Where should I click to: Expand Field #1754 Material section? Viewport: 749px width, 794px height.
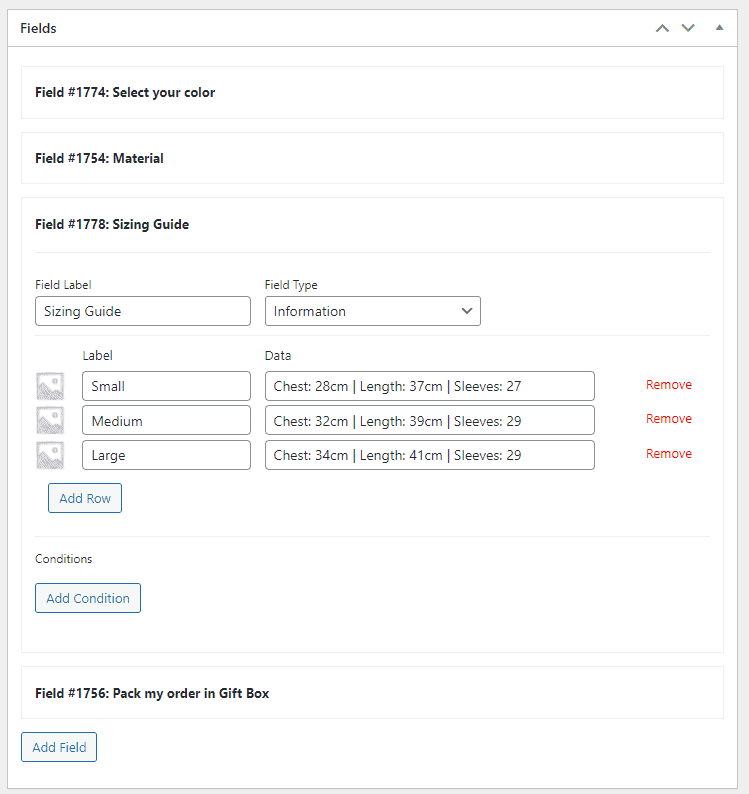pyautogui.click(x=372, y=158)
